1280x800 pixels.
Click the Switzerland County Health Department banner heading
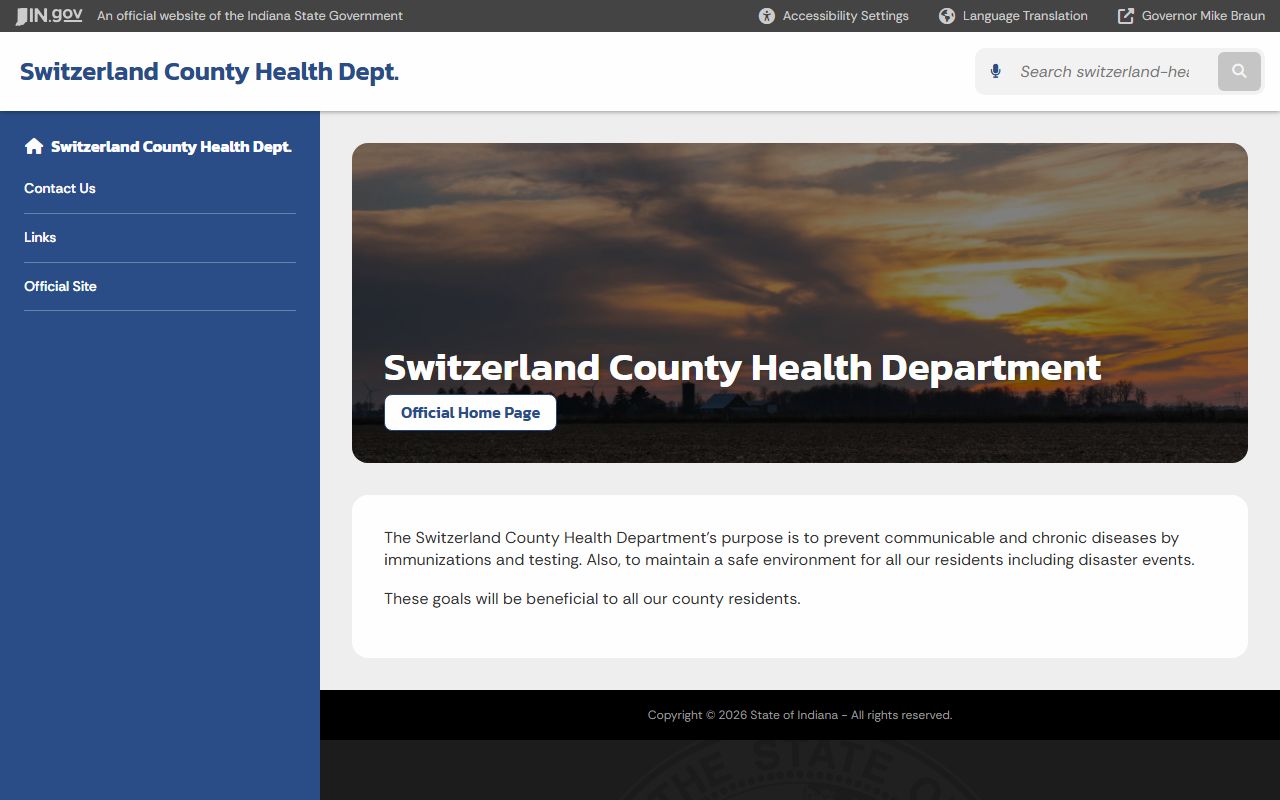click(742, 367)
